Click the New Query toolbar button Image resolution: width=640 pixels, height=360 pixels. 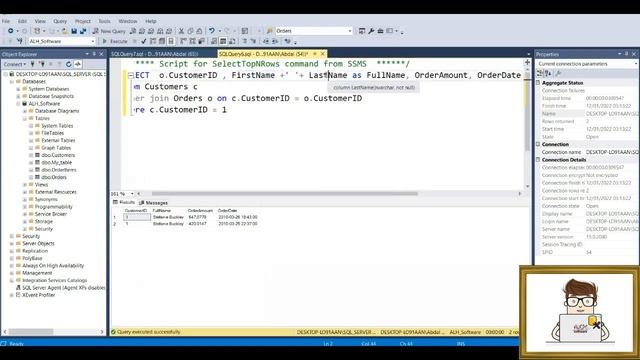[x=109, y=31]
